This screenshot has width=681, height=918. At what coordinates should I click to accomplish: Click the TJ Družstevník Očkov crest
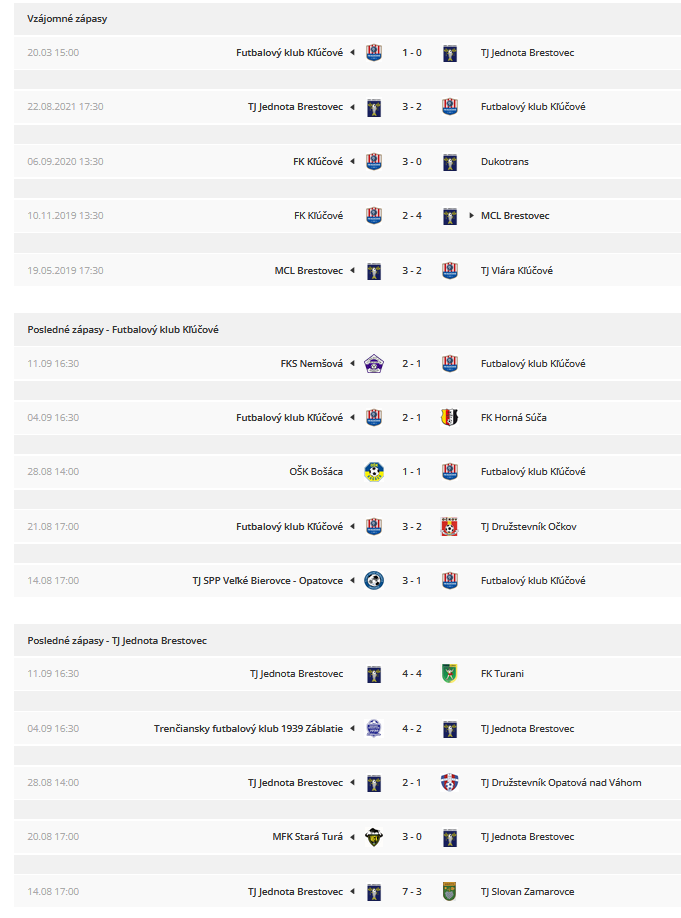pyautogui.click(x=449, y=526)
